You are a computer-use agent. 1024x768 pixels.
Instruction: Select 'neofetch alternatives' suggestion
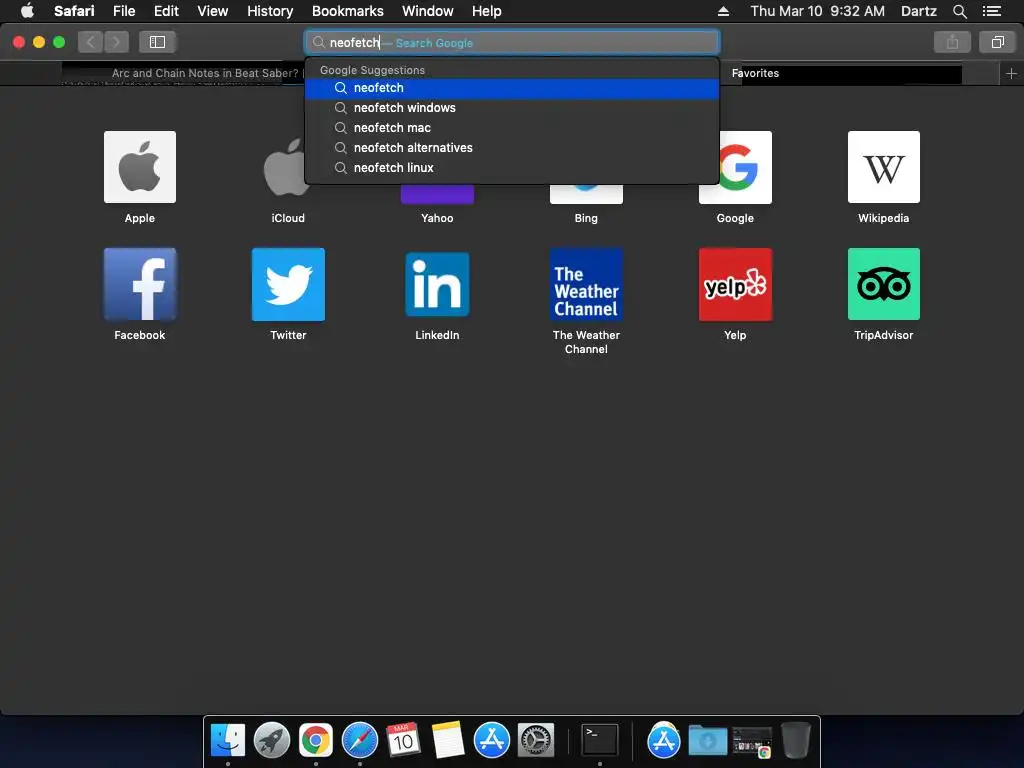click(x=512, y=148)
